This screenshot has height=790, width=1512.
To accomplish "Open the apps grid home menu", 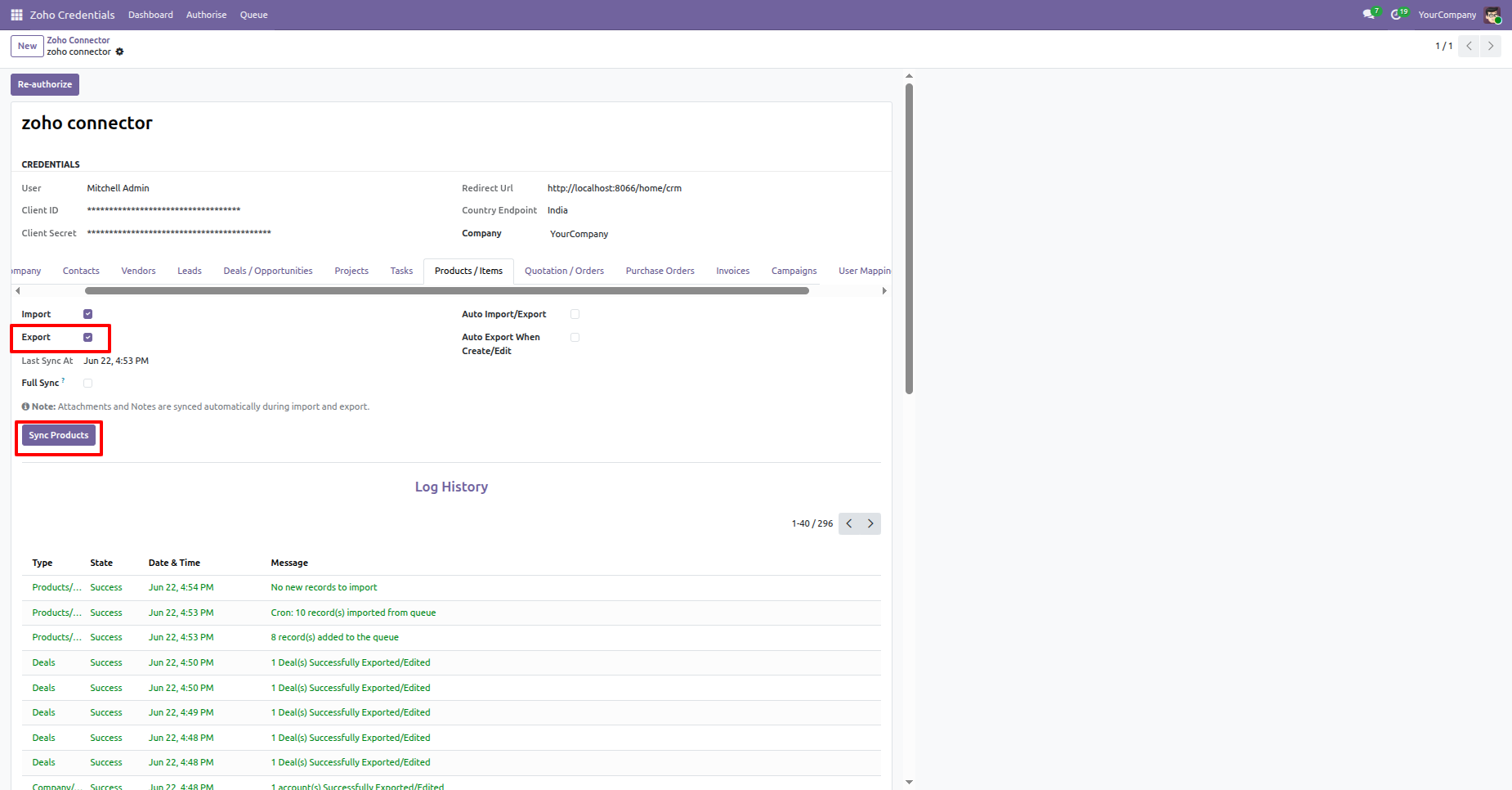I will click(16, 15).
